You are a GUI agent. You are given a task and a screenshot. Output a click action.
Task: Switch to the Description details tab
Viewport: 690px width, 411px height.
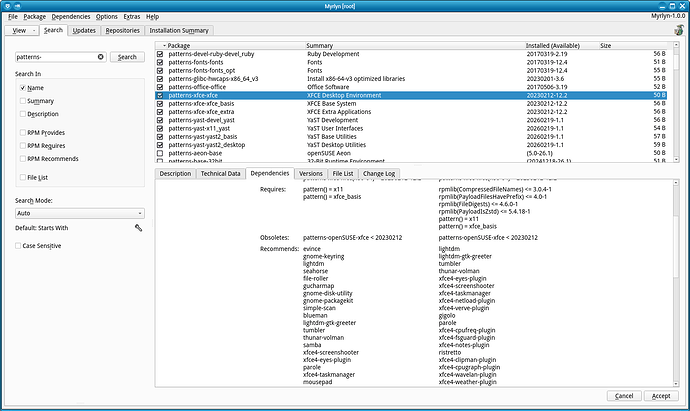point(175,173)
